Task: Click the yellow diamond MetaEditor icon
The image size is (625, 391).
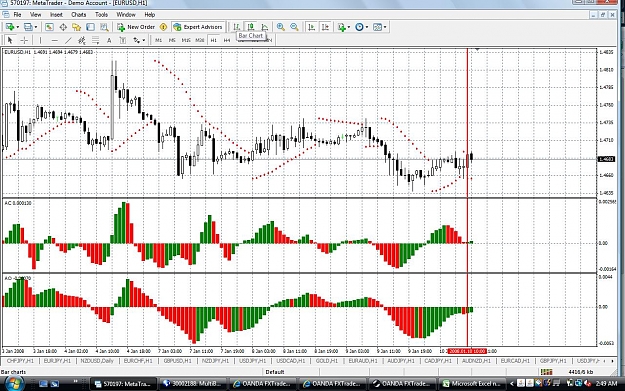Action: point(163,27)
